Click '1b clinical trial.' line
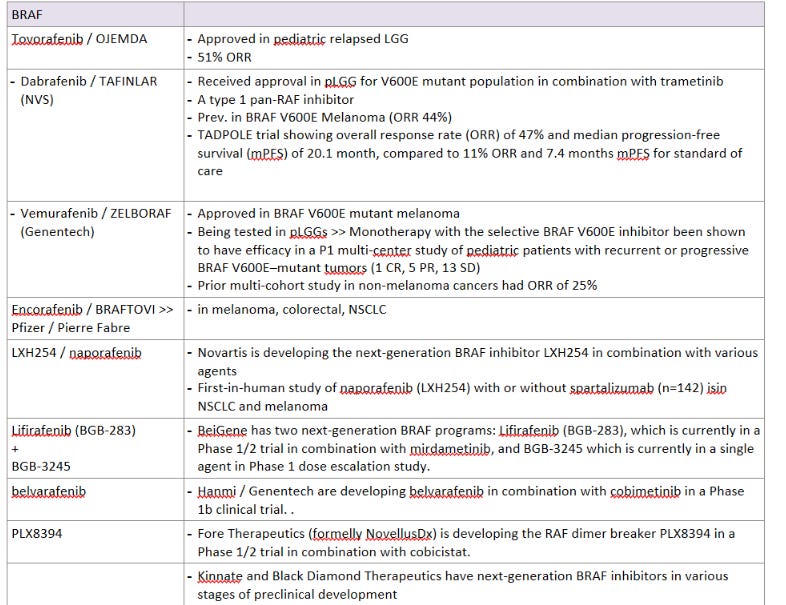The width and height of the screenshot is (786, 605). [246, 509]
